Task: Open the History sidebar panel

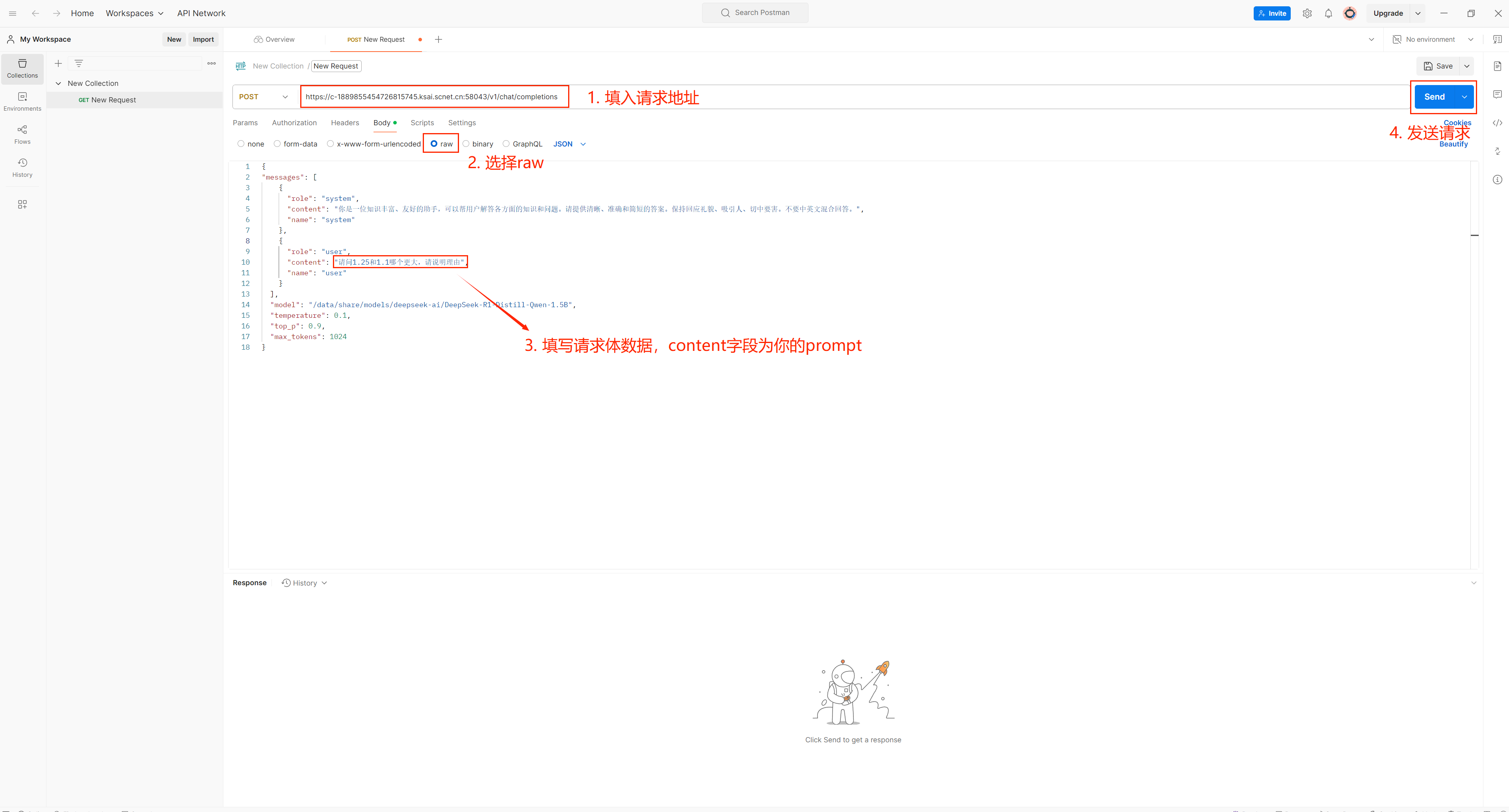Action: tap(22, 167)
